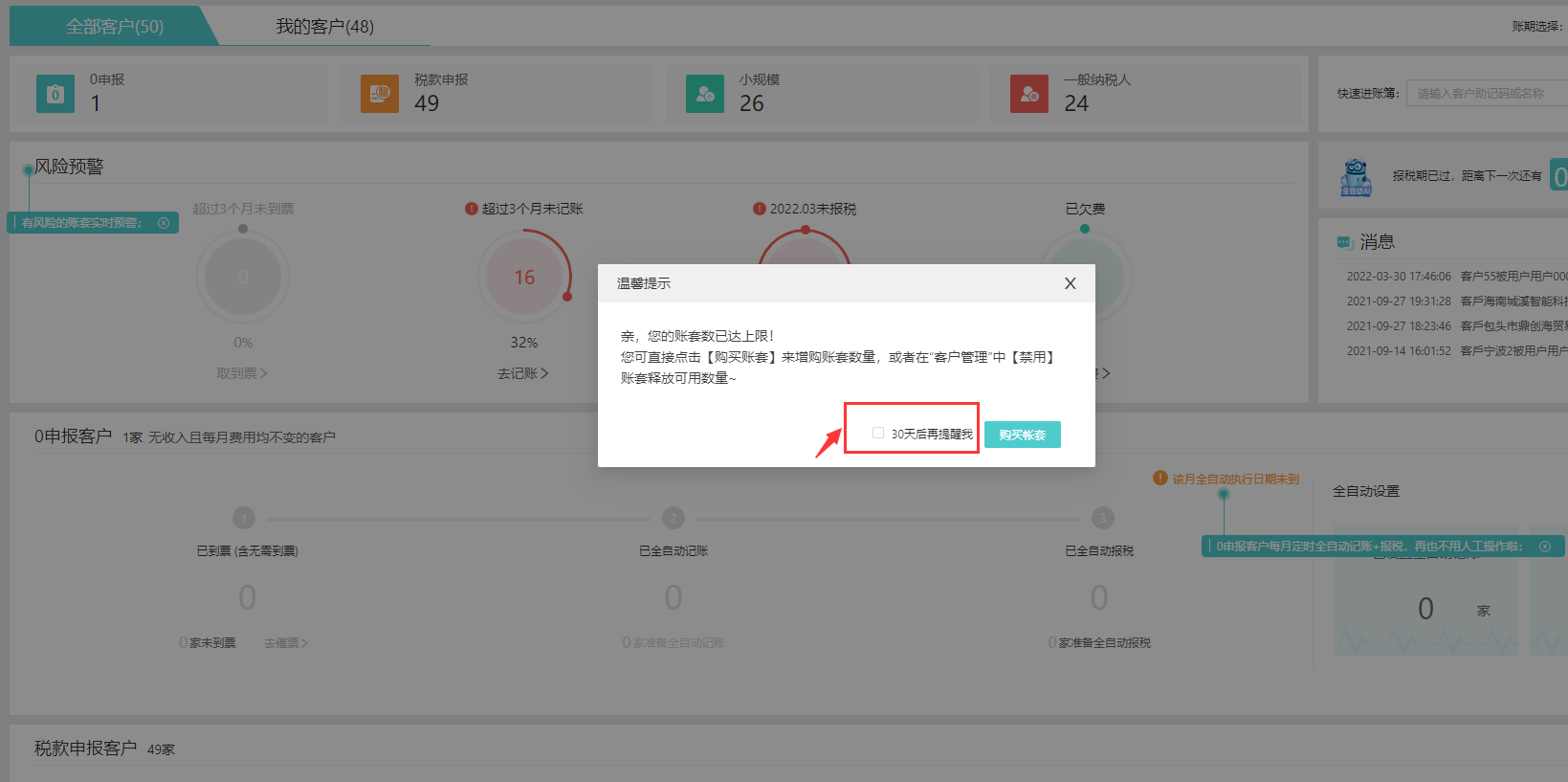Click the 小规模 count 26
Screen dimensions: 1568x782
pyautogui.click(x=752, y=103)
